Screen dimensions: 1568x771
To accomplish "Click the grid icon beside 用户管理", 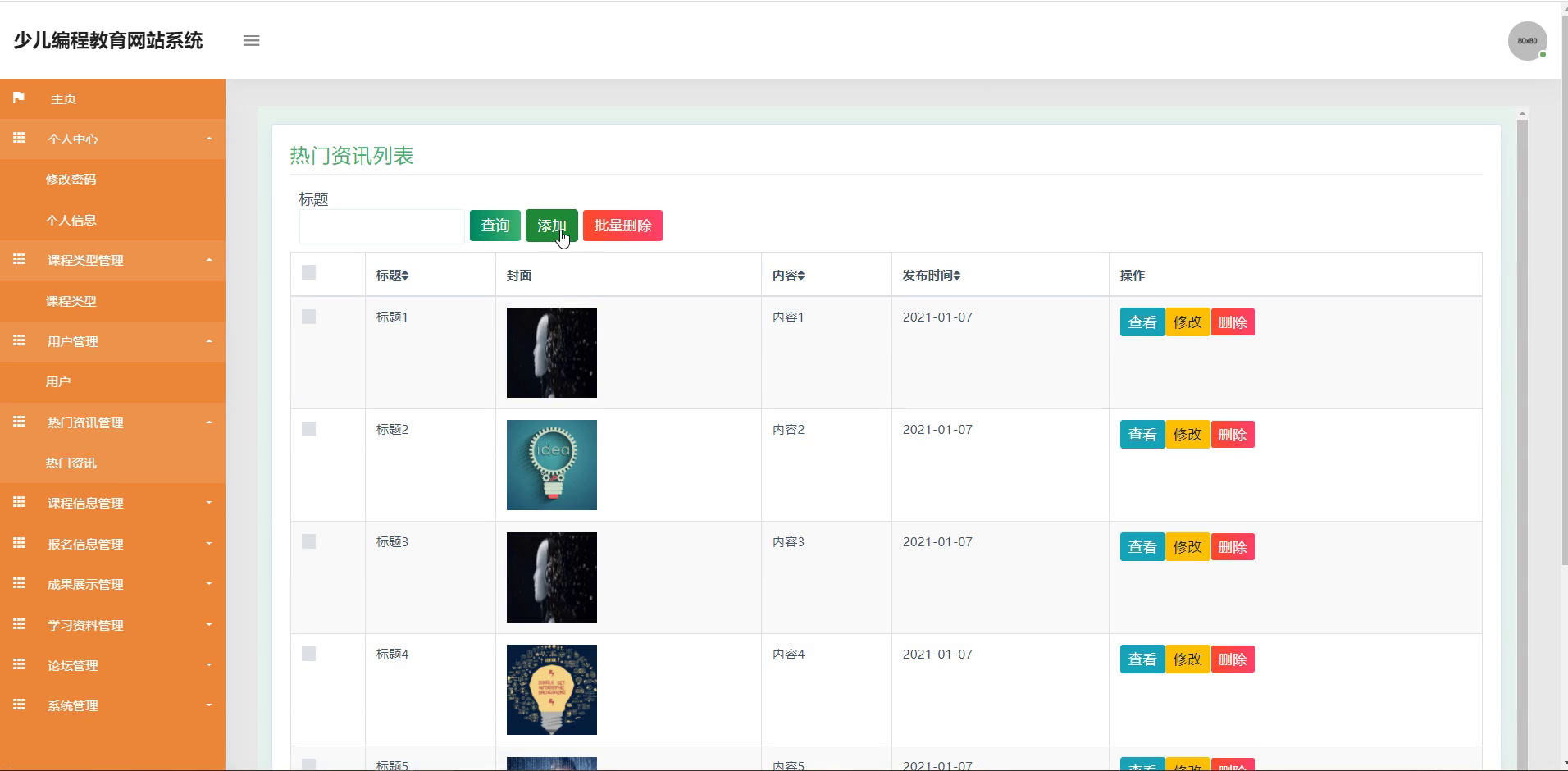I will click(x=19, y=340).
